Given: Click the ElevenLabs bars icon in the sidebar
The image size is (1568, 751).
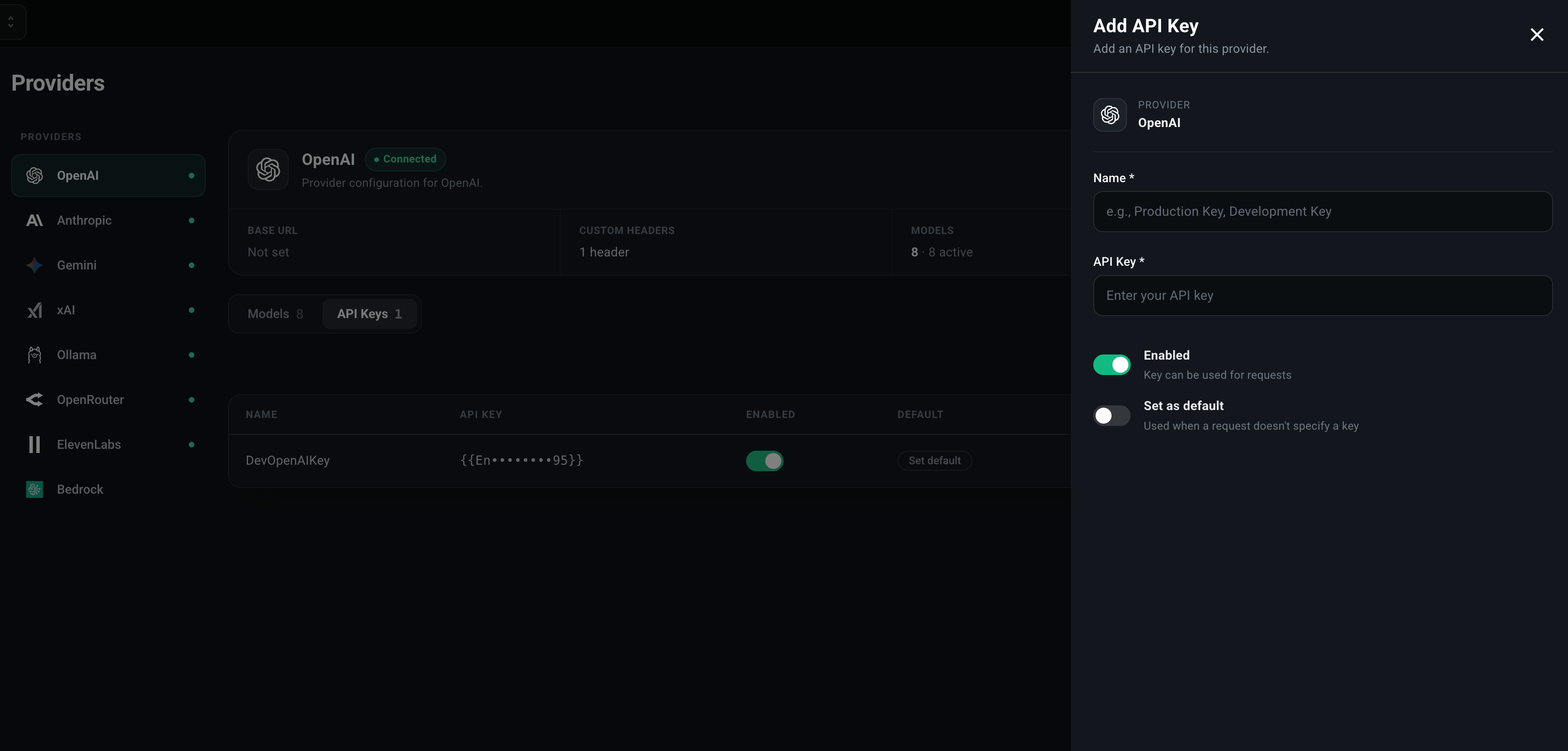Looking at the screenshot, I should (35, 445).
